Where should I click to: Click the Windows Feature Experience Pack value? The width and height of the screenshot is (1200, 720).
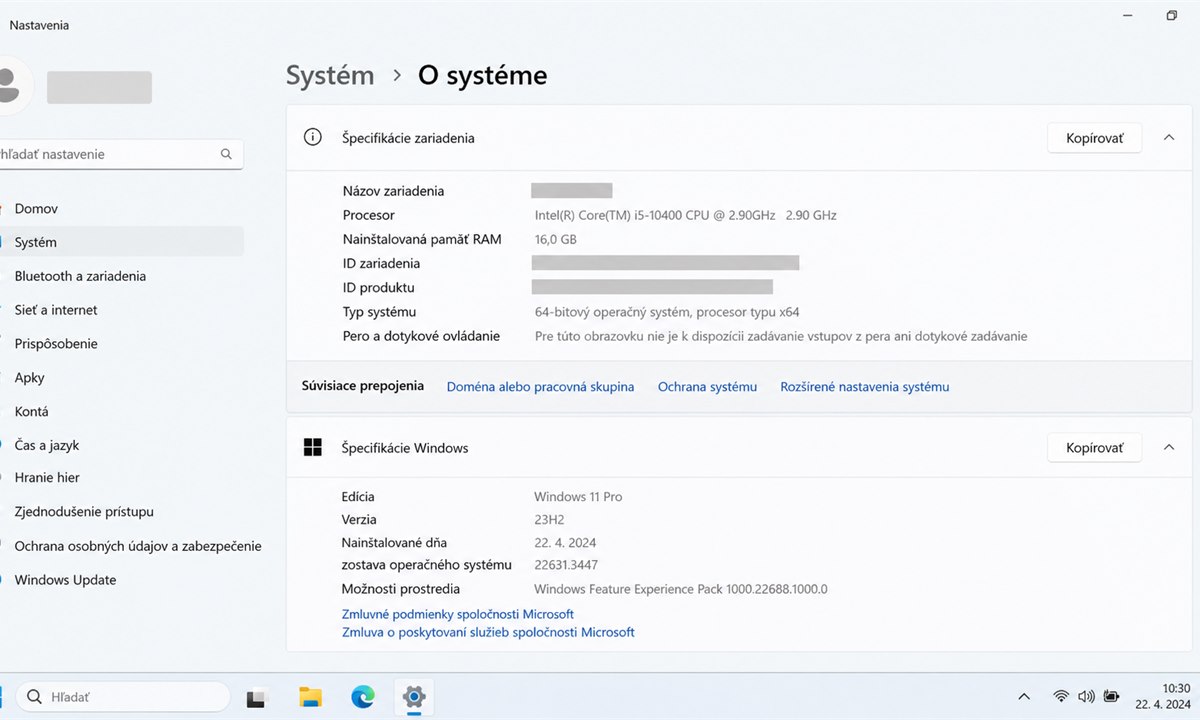click(x=681, y=589)
